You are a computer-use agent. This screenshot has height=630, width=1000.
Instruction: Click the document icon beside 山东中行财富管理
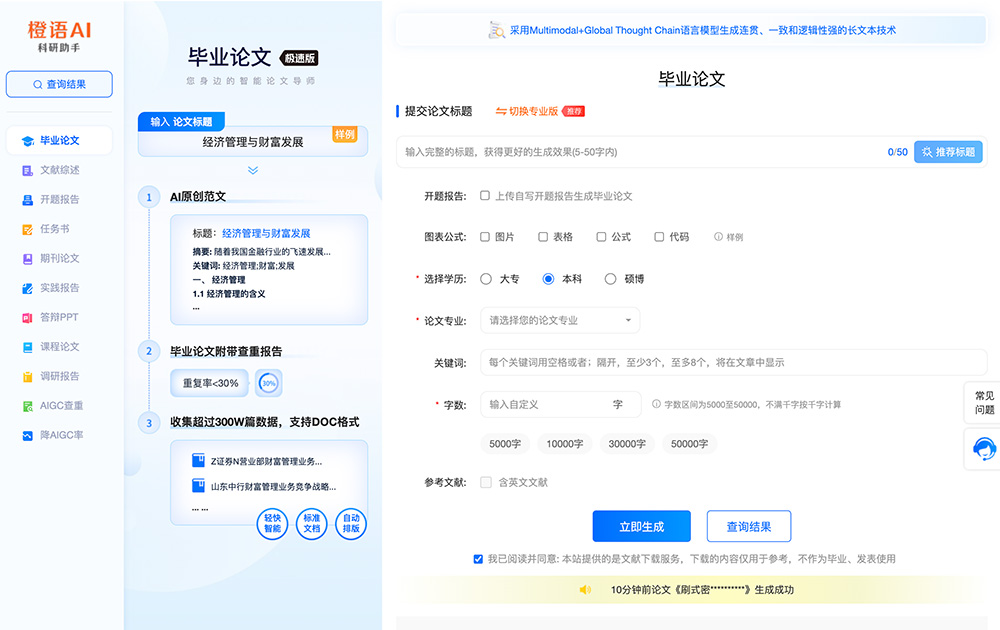tap(198, 486)
